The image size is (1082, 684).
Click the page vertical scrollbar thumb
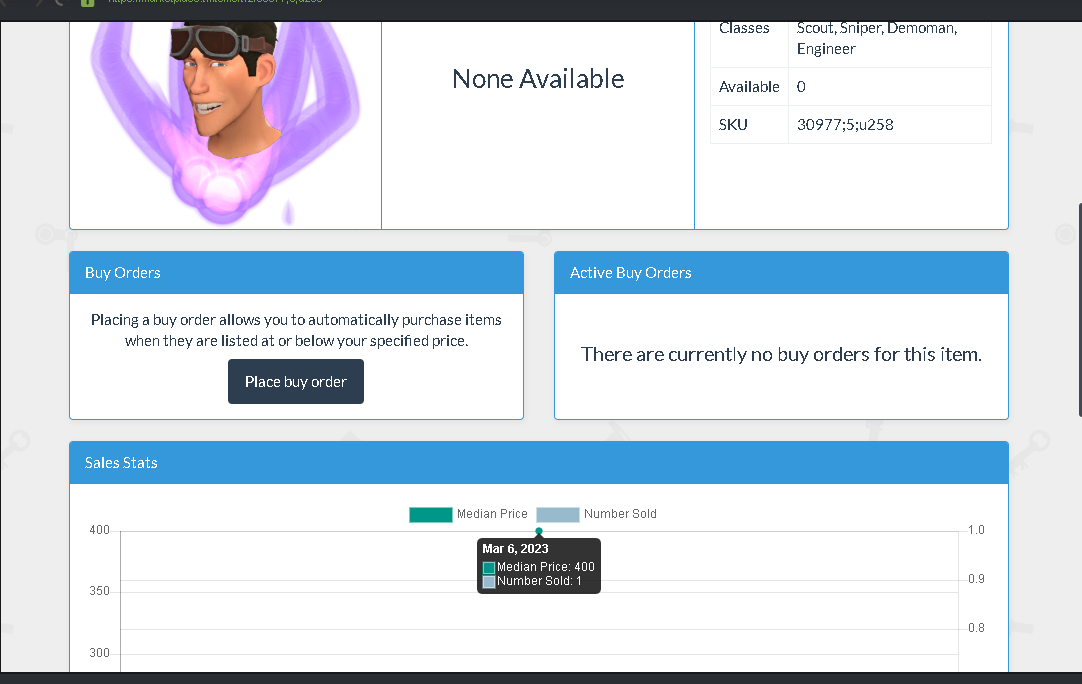pyautogui.click(x=1080, y=310)
